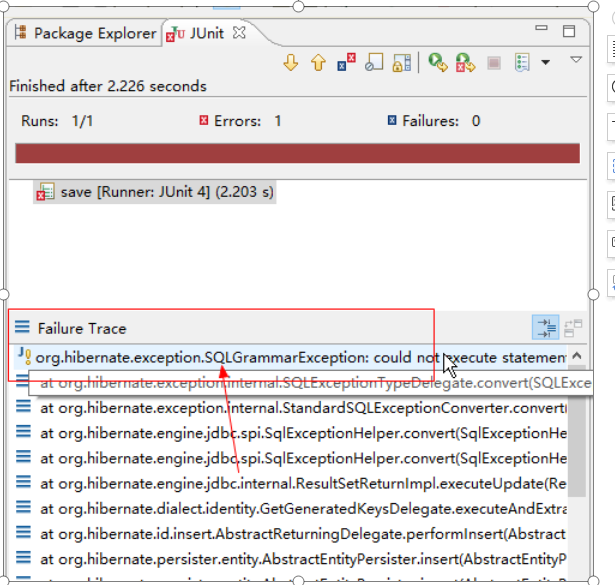Screen dimensions: 615x585
Task: Rerun test failures first icon
Action: [x=465, y=63]
